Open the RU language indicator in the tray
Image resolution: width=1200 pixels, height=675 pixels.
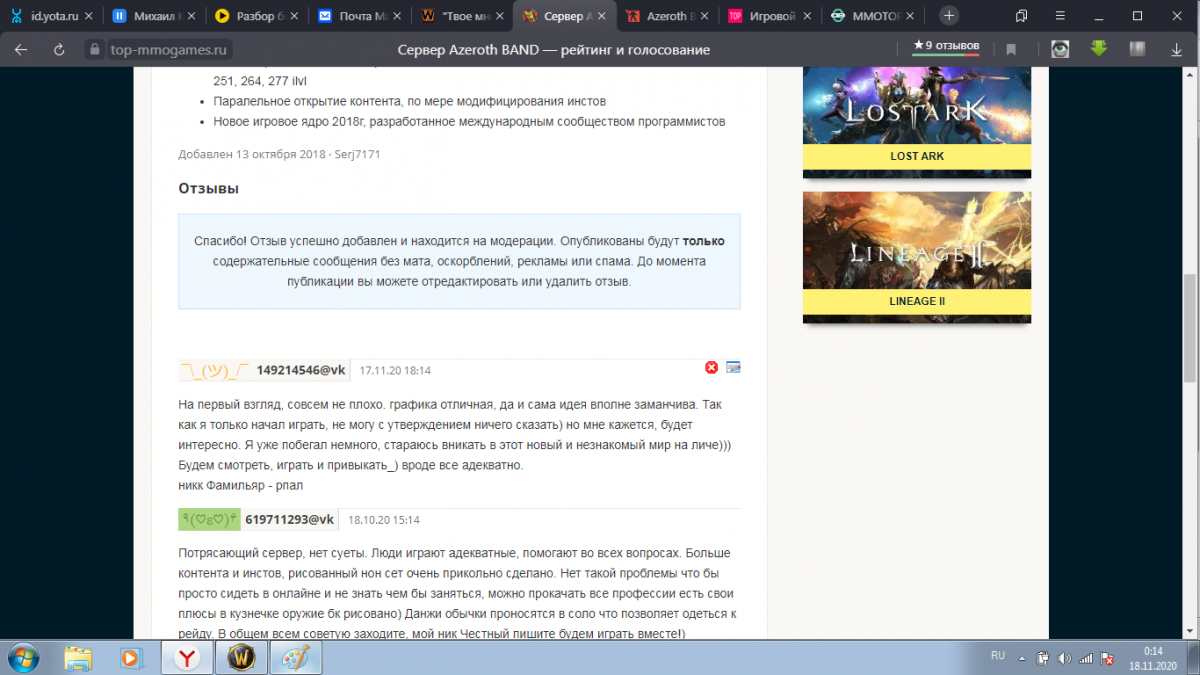pos(997,655)
